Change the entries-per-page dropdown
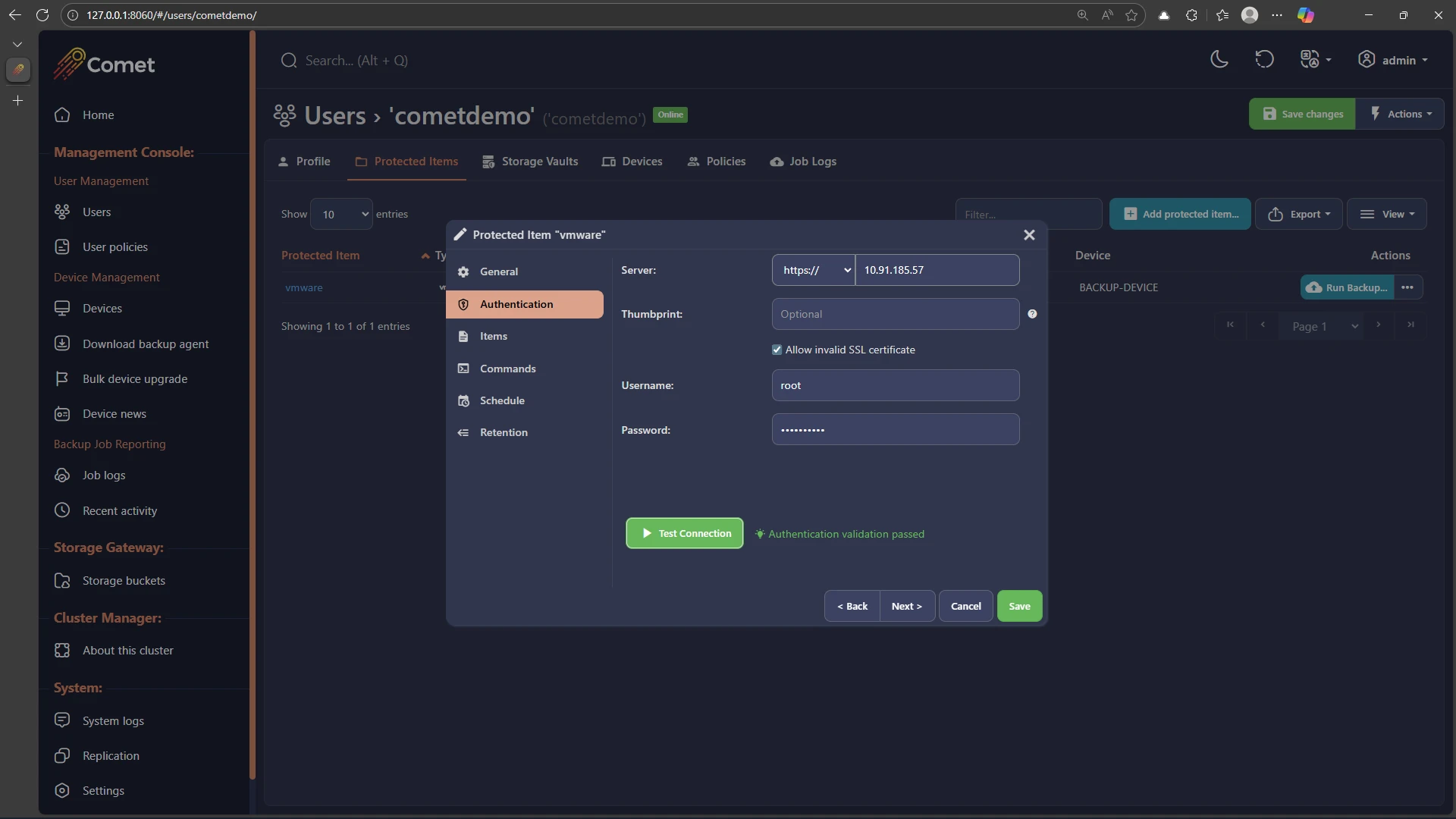The height and width of the screenshot is (819, 1456). pyautogui.click(x=341, y=214)
